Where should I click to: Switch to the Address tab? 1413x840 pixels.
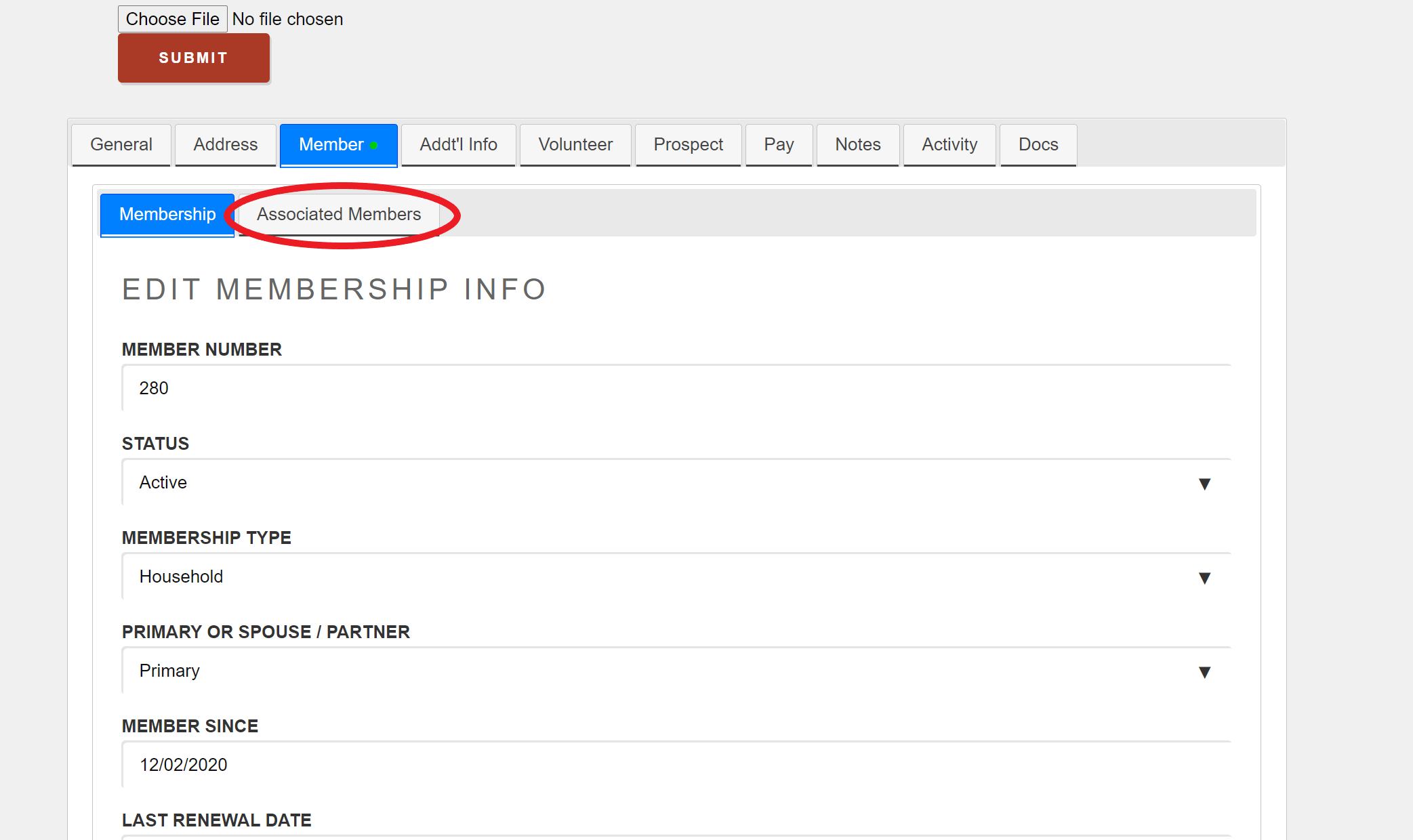tap(226, 144)
